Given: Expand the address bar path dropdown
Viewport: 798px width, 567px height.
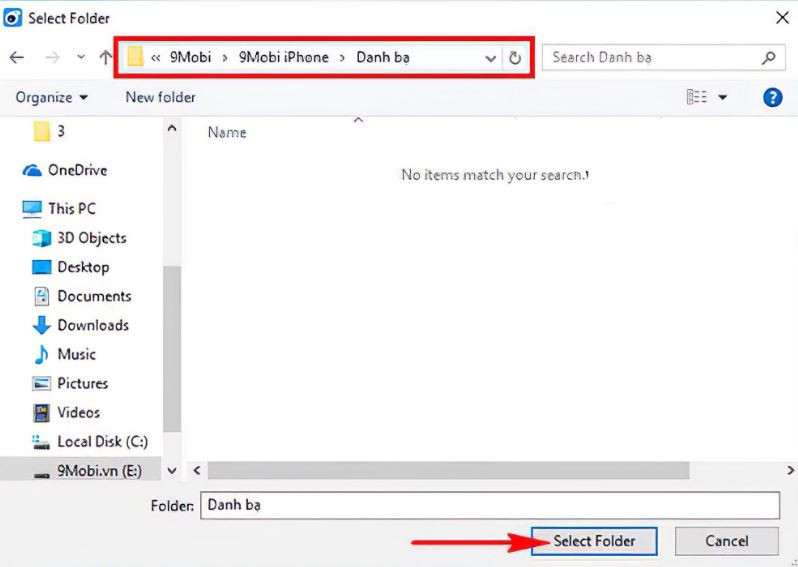Looking at the screenshot, I should (x=490, y=58).
